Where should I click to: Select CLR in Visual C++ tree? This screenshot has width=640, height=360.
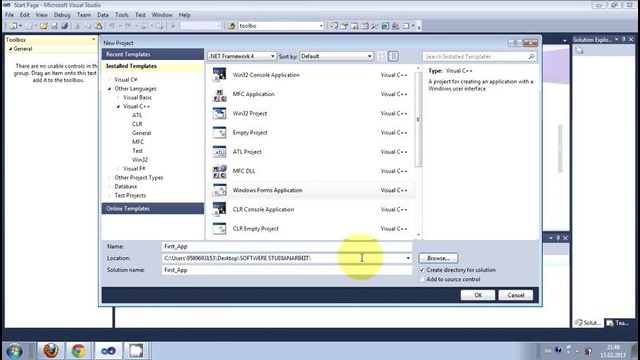point(137,124)
